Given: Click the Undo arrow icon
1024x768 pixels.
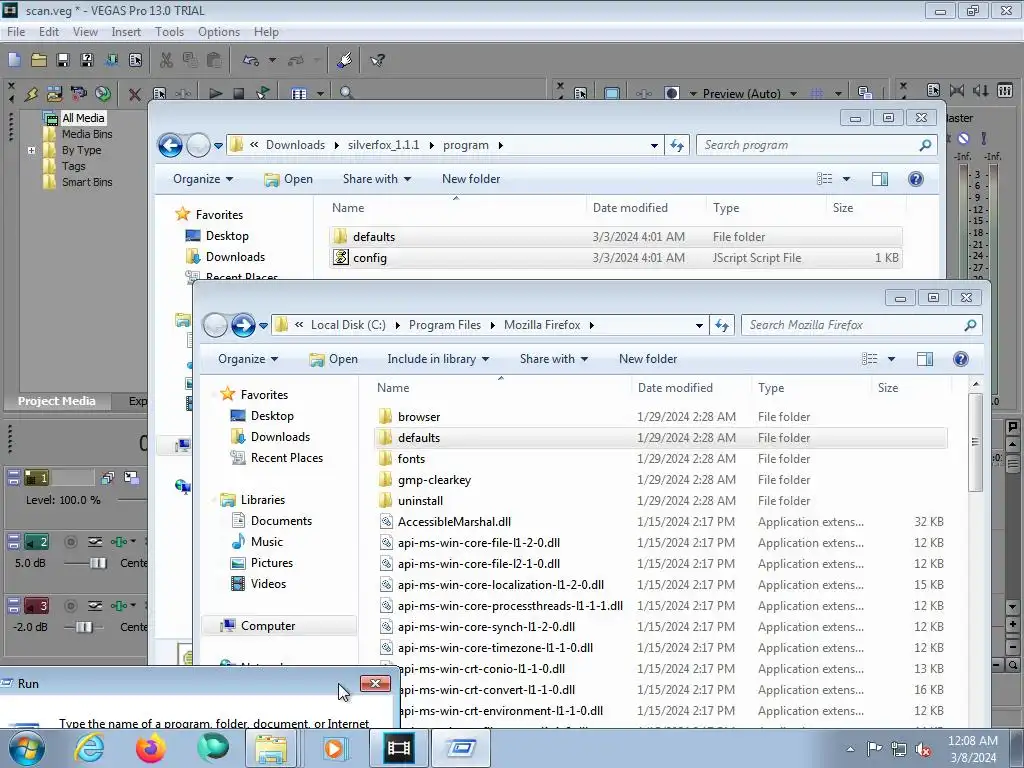Looking at the screenshot, I should click(250, 60).
